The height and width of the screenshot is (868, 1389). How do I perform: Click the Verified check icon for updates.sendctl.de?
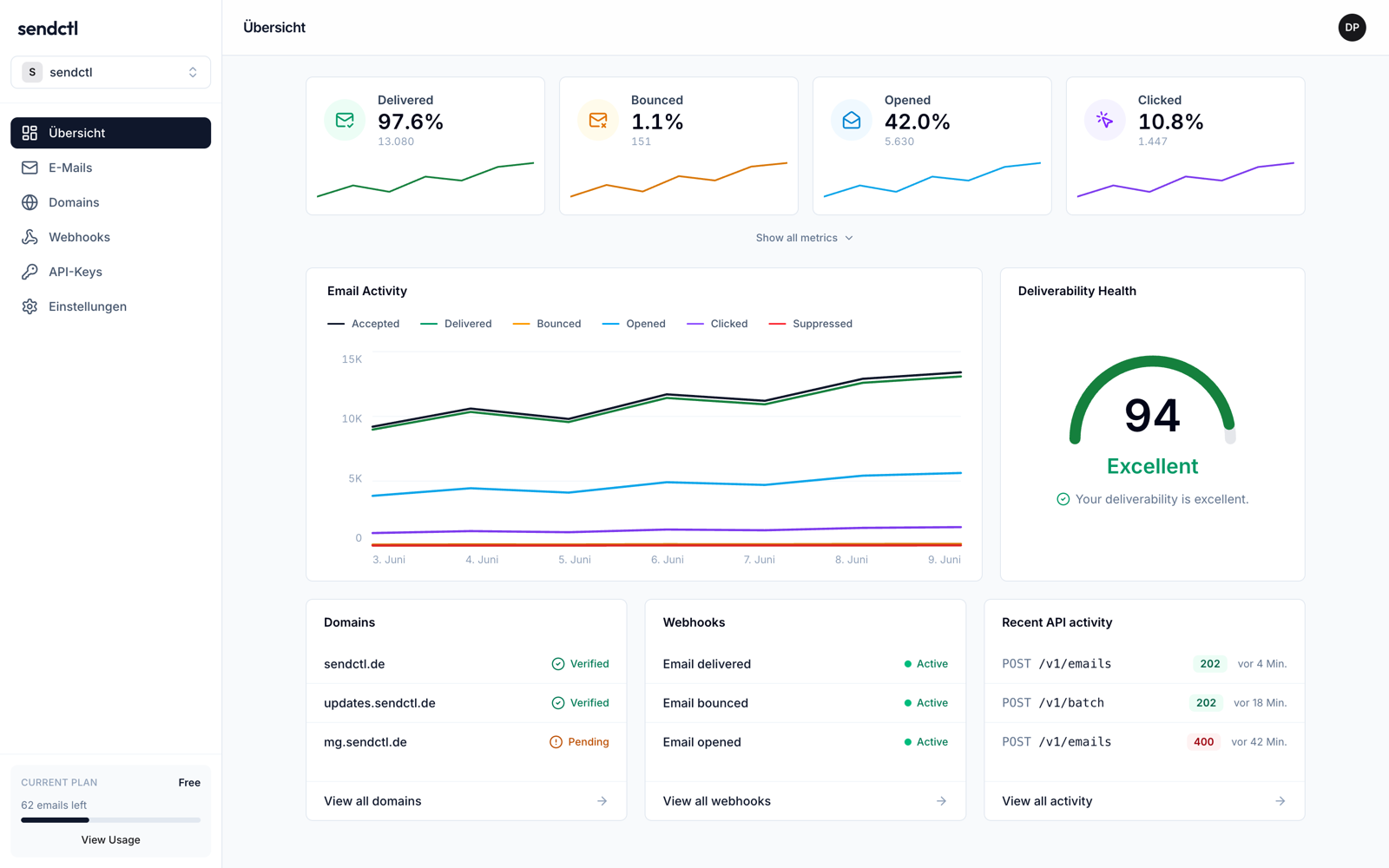(558, 703)
